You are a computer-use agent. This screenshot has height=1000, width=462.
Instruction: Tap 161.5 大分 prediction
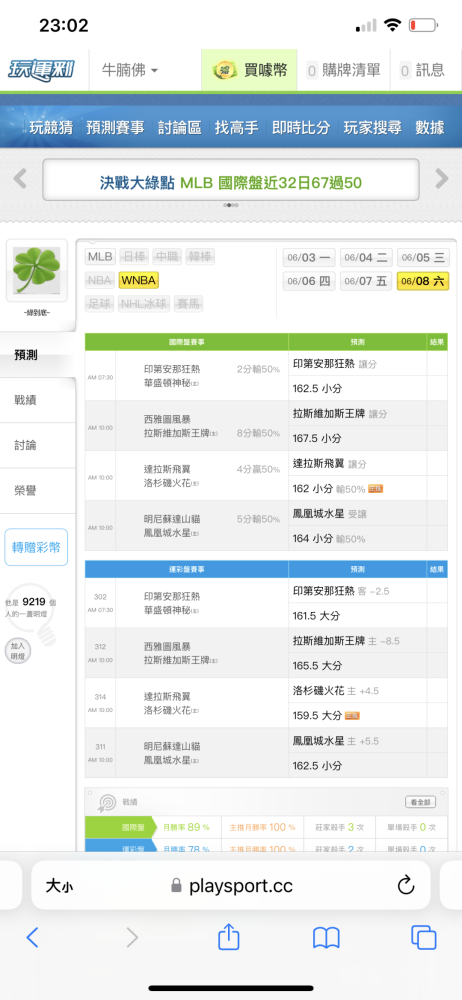tap(317, 615)
